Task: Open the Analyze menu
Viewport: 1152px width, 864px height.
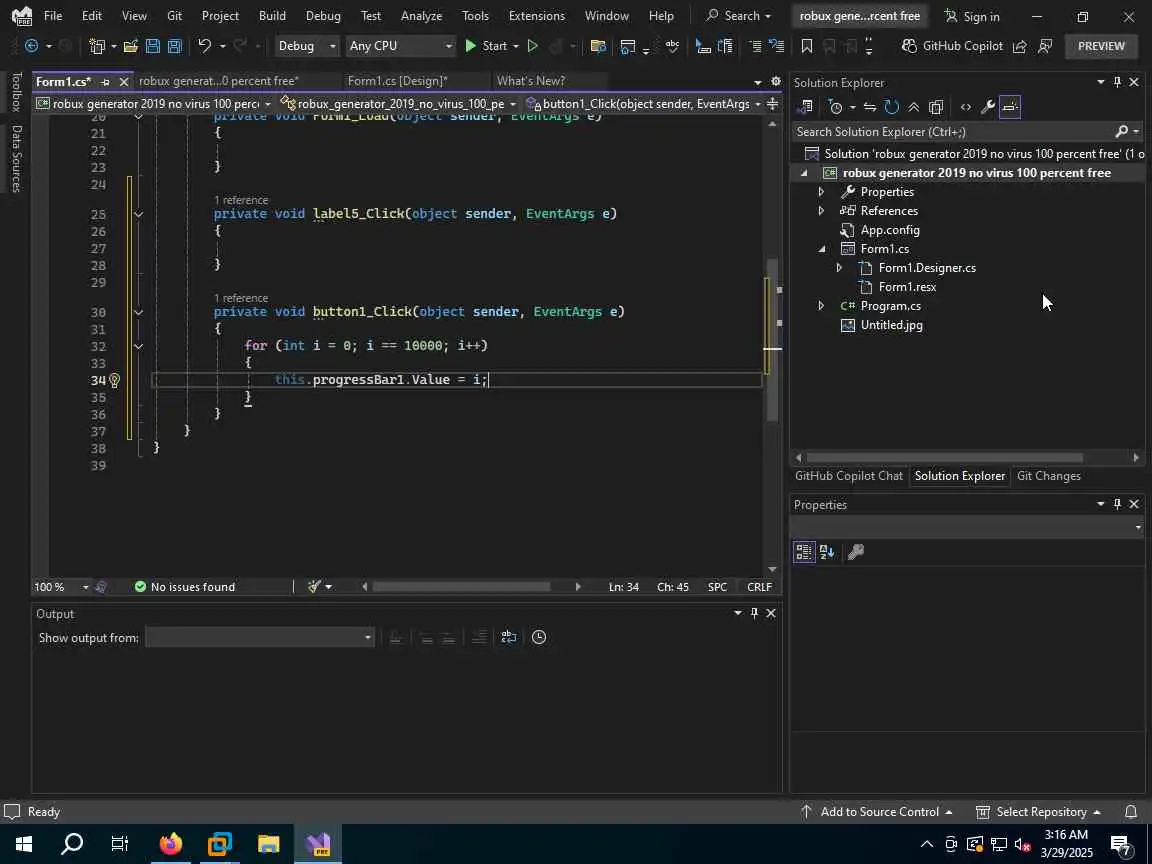Action: pos(421,15)
